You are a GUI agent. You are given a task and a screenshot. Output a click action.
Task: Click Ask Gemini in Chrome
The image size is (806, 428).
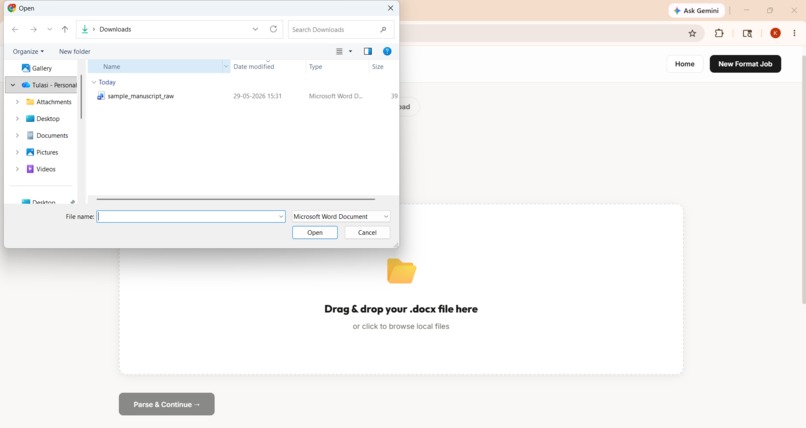pyautogui.click(x=696, y=10)
